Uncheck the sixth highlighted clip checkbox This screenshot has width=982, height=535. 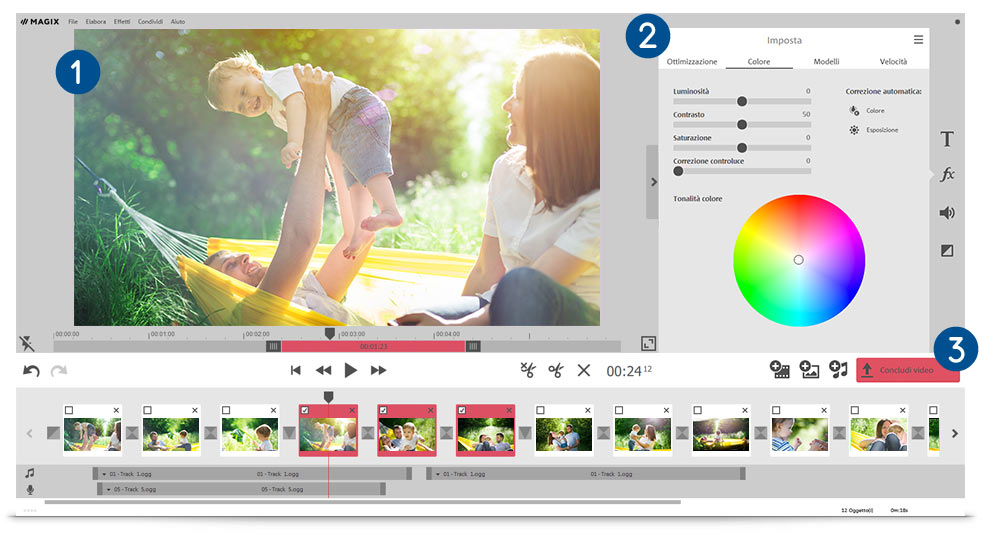462,410
